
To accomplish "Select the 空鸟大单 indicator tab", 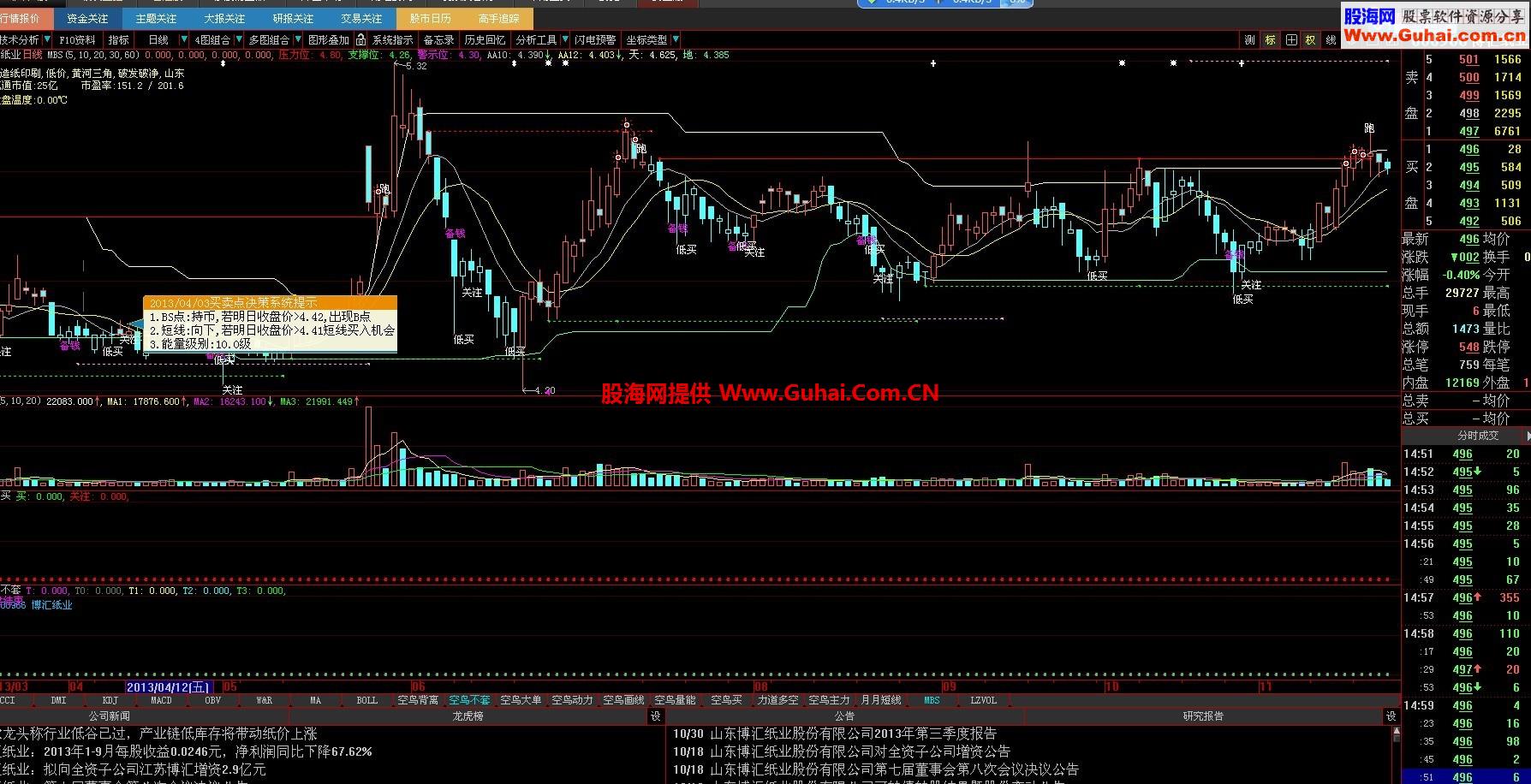I will pyautogui.click(x=521, y=700).
